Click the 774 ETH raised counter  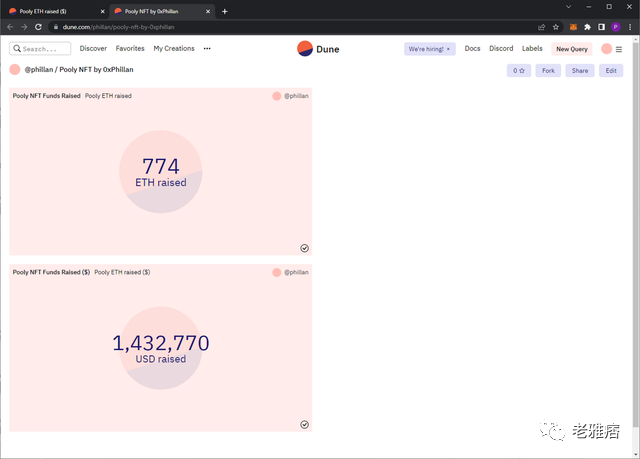161,172
